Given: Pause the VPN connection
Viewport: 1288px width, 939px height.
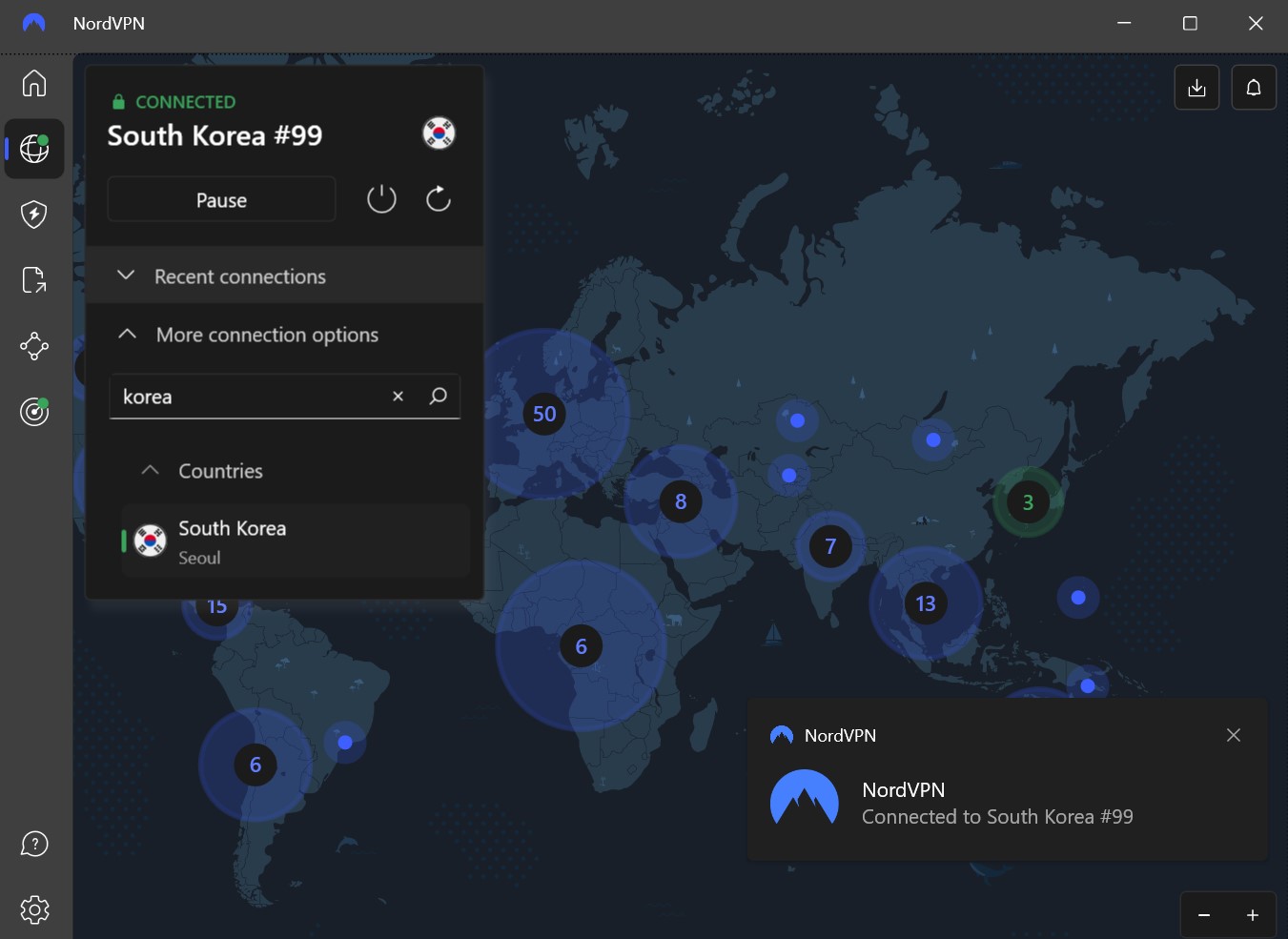Looking at the screenshot, I should click(x=221, y=199).
